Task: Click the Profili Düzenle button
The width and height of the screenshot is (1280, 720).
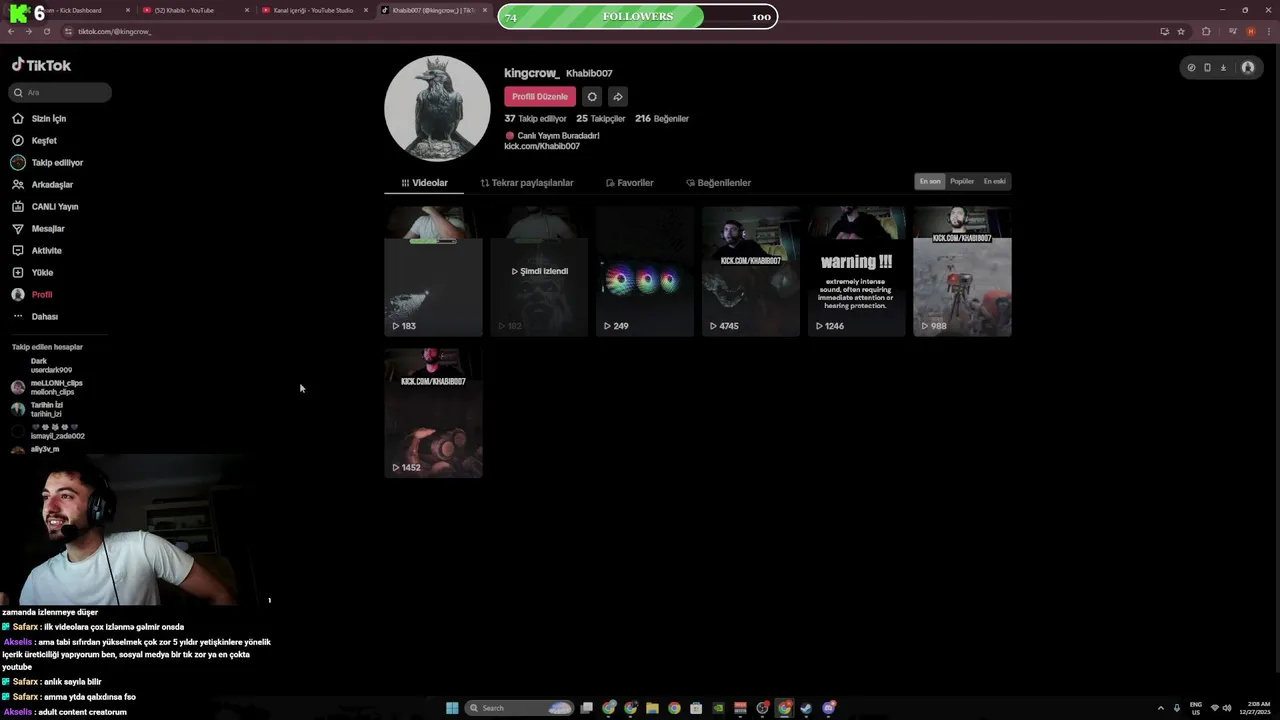Action: pyautogui.click(x=540, y=97)
